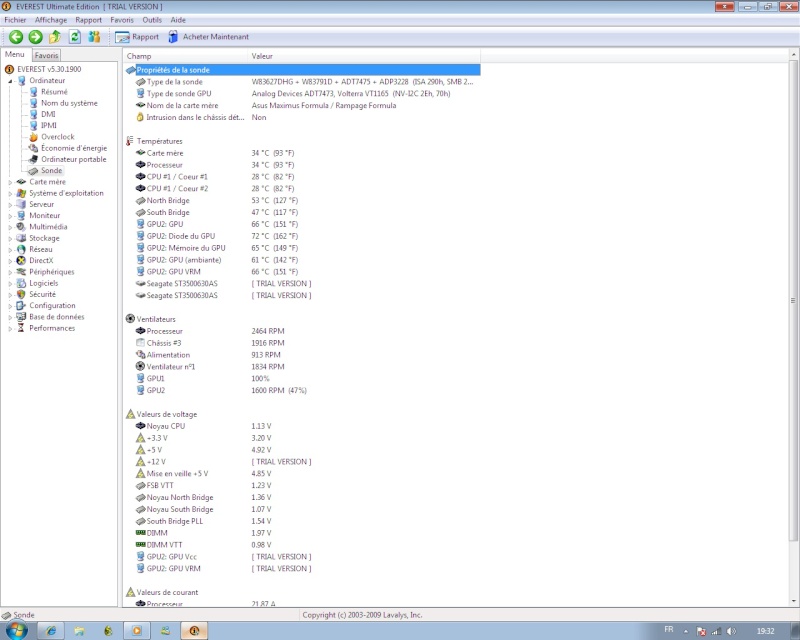Switch to the Favoris tab in the side panel
This screenshot has height=640, width=800.
point(46,55)
